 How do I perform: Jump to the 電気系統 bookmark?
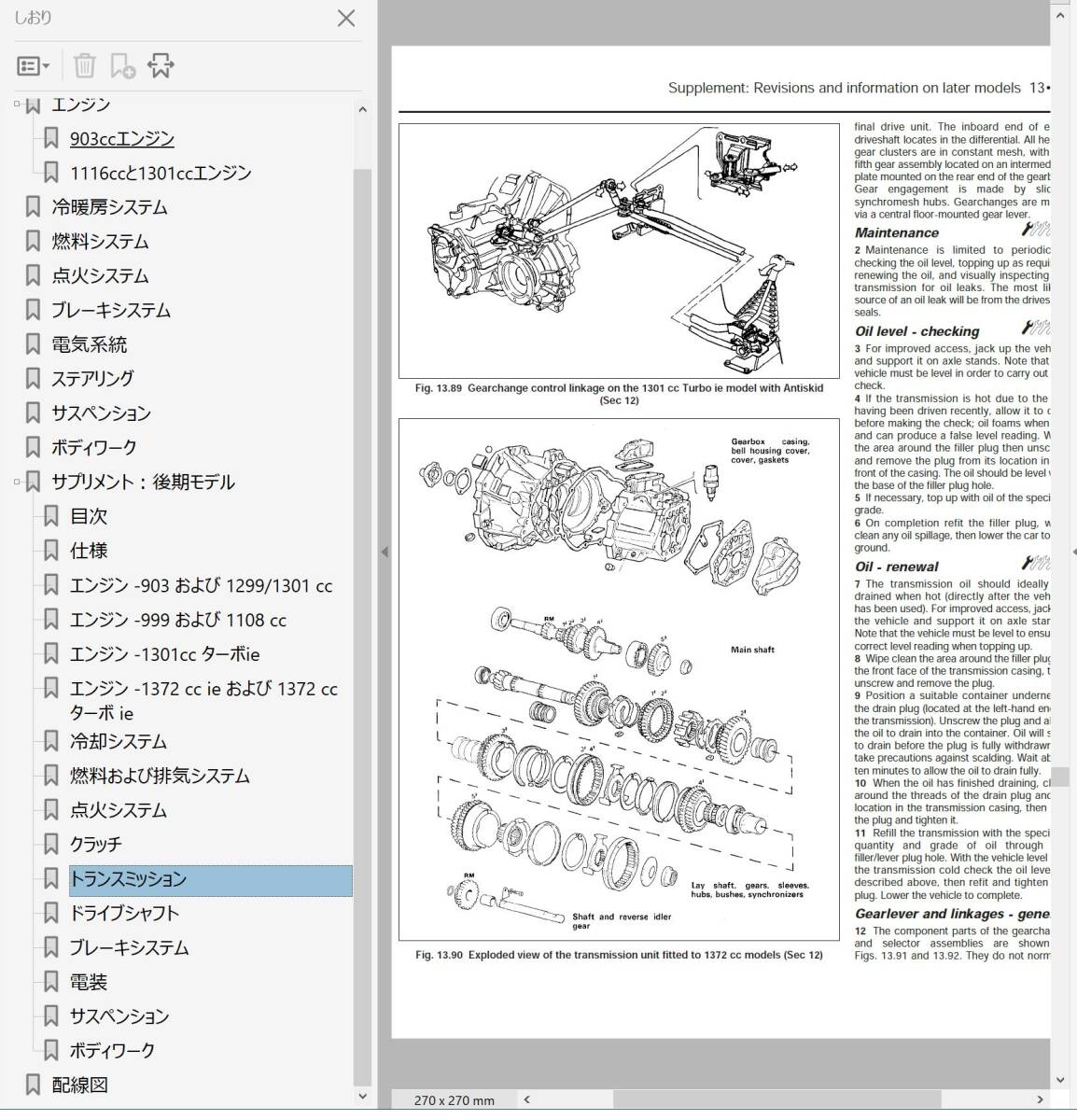[x=89, y=345]
